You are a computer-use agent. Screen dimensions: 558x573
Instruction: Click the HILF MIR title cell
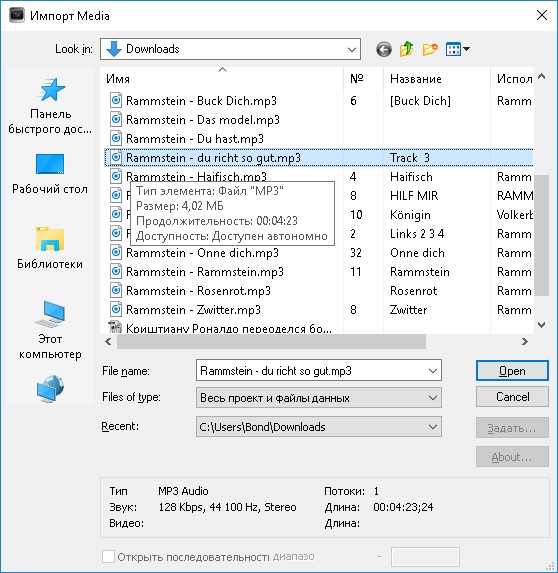click(414, 196)
